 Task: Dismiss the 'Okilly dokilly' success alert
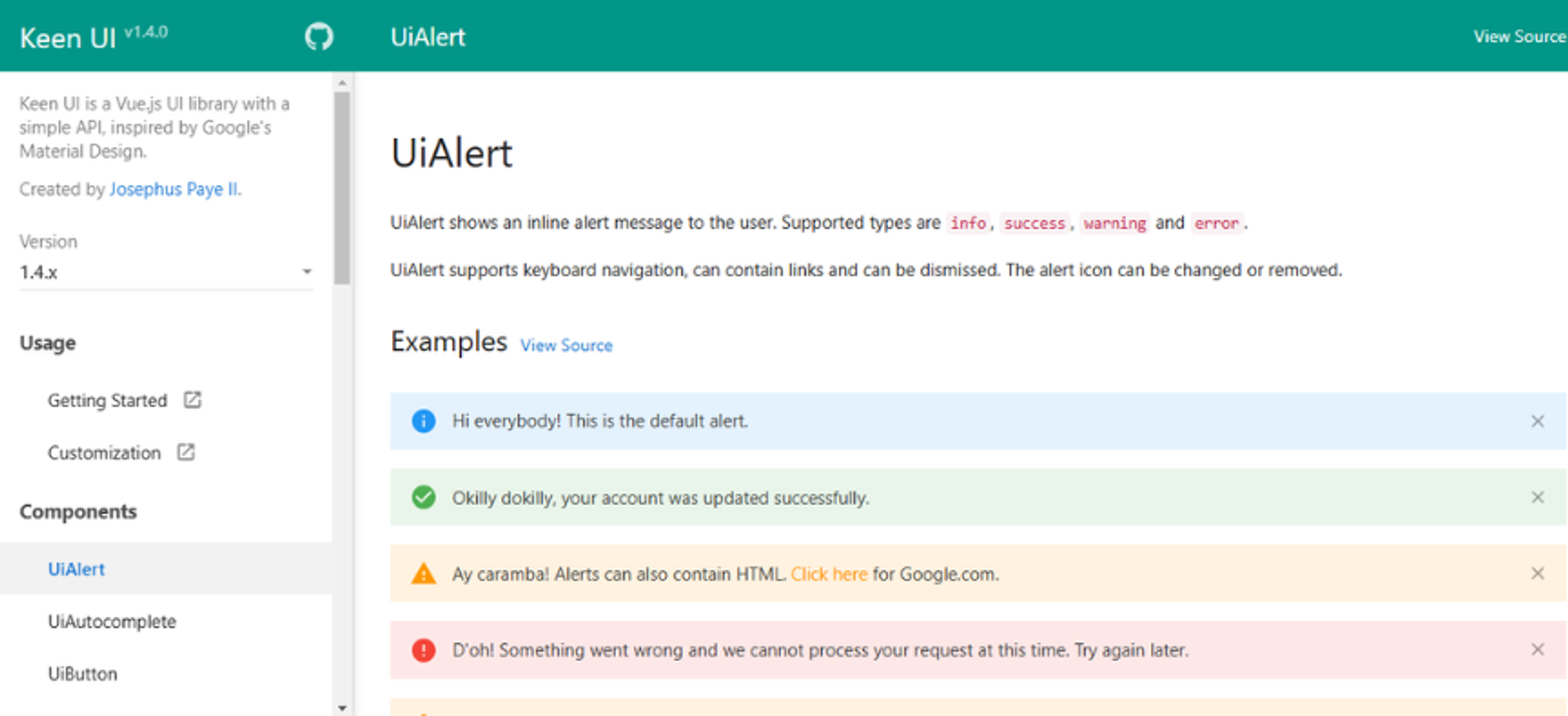(x=1538, y=498)
